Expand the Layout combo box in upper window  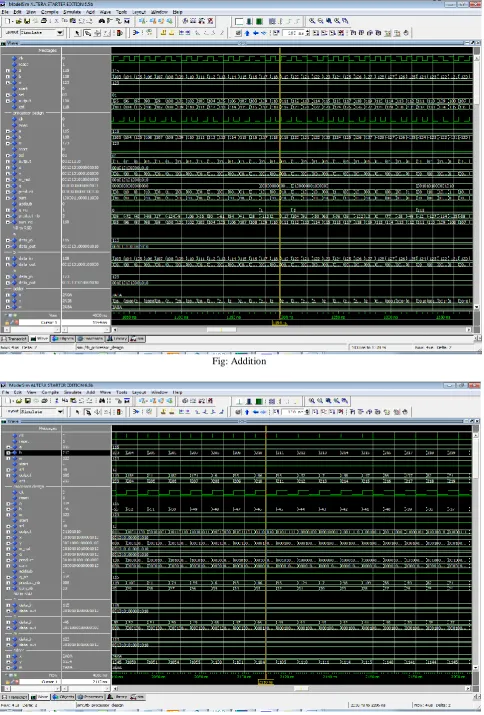60,33
